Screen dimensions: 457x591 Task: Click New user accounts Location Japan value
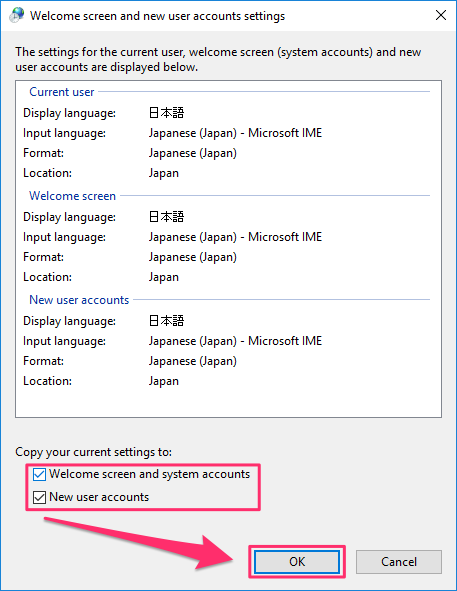[x=164, y=381]
